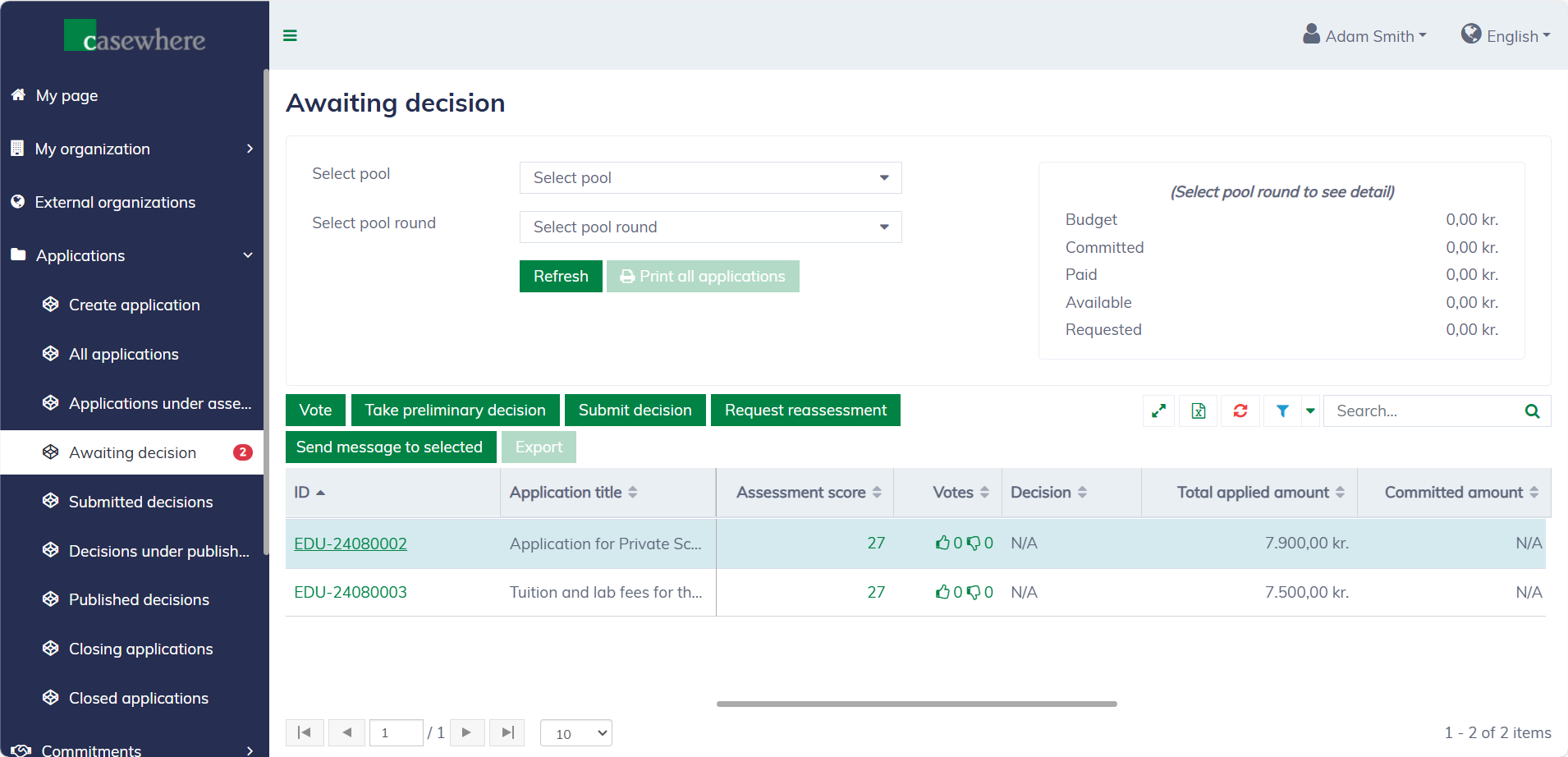Click the search magnifier icon
Image resolution: width=1568 pixels, height=757 pixels.
coord(1532,411)
